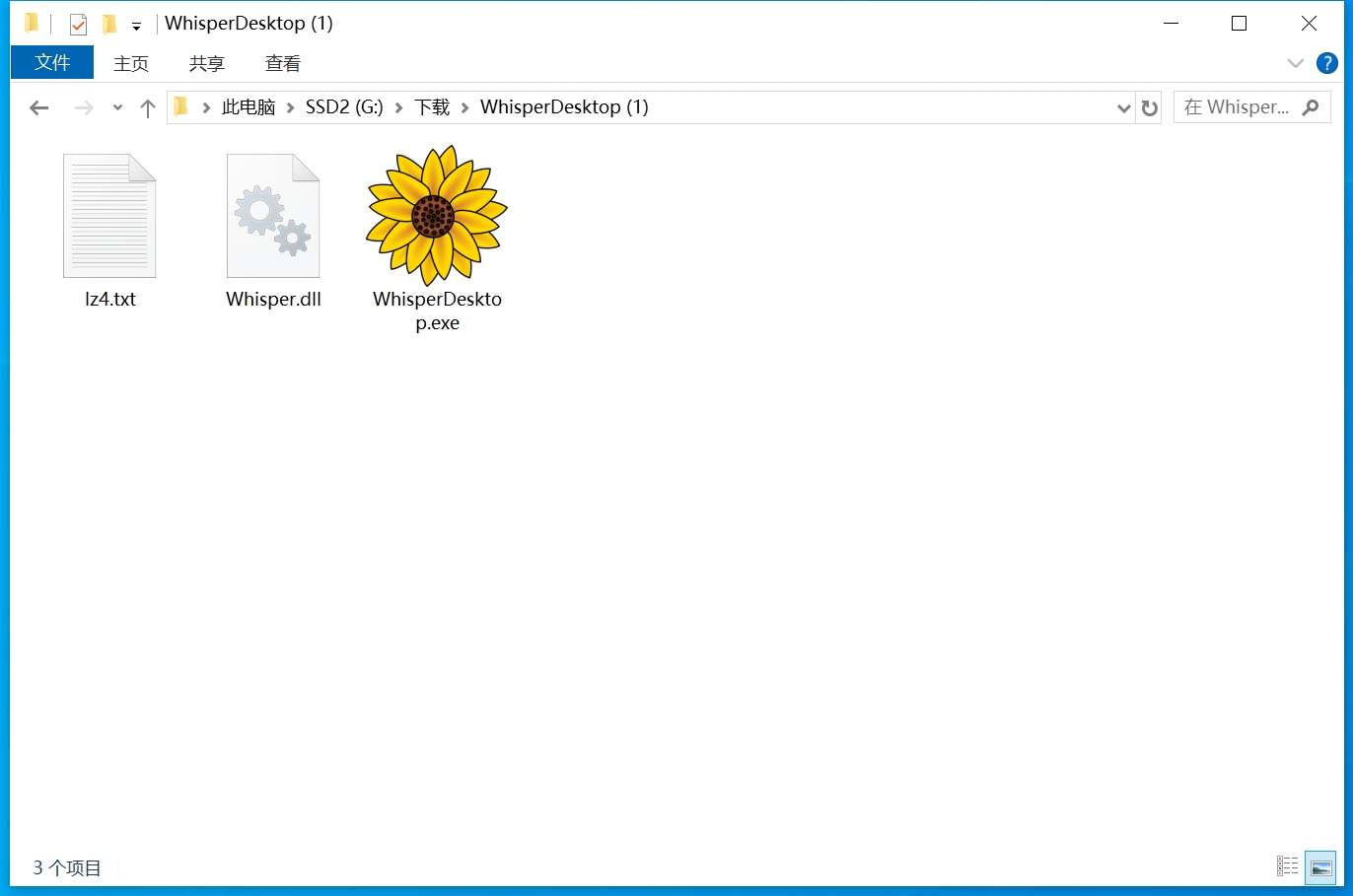The height and width of the screenshot is (896, 1353).
Task: Refresh the current folder view
Action: point(1150,107)
